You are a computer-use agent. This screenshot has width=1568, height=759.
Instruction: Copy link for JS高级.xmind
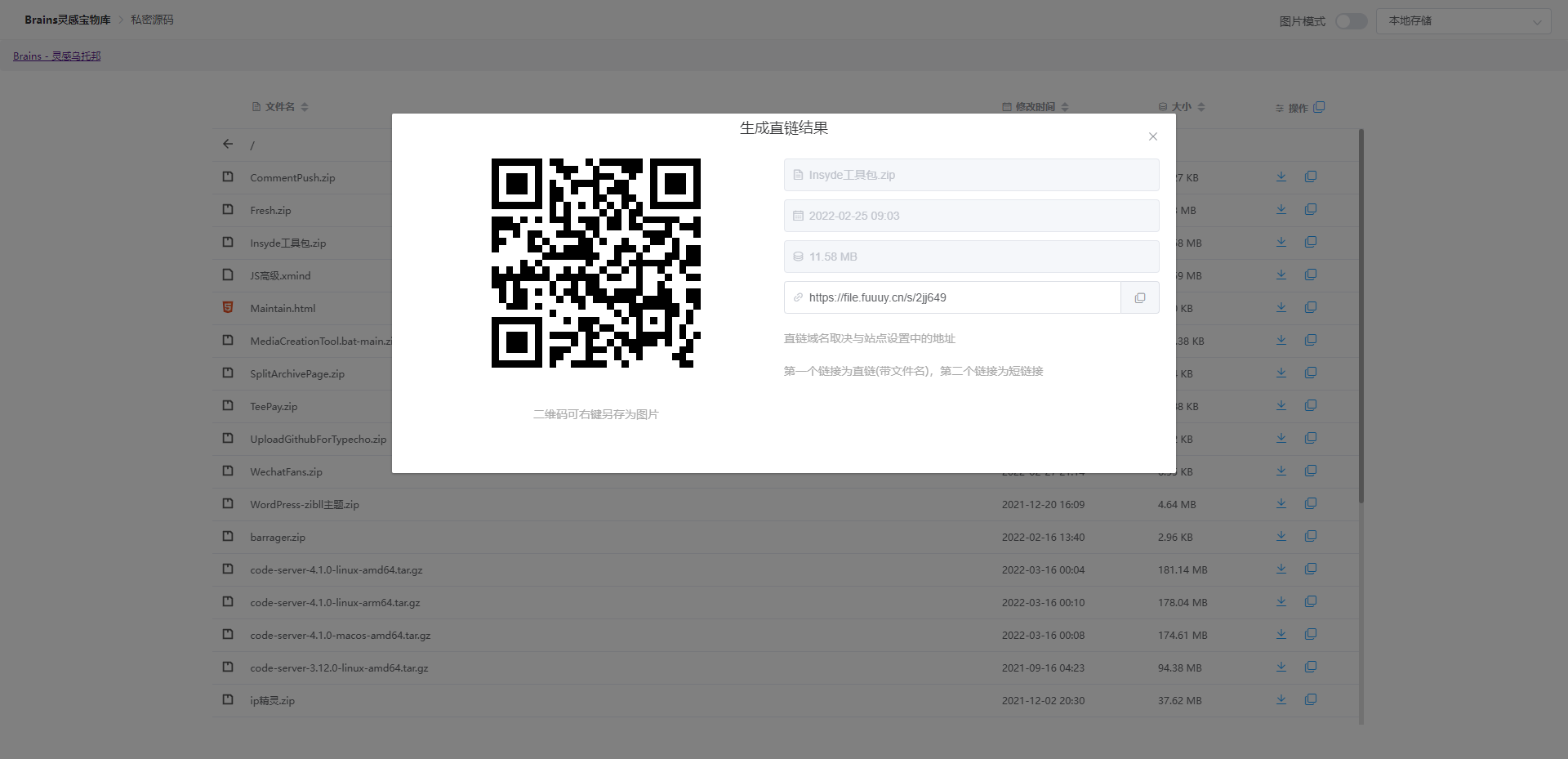click(1311, 275)
